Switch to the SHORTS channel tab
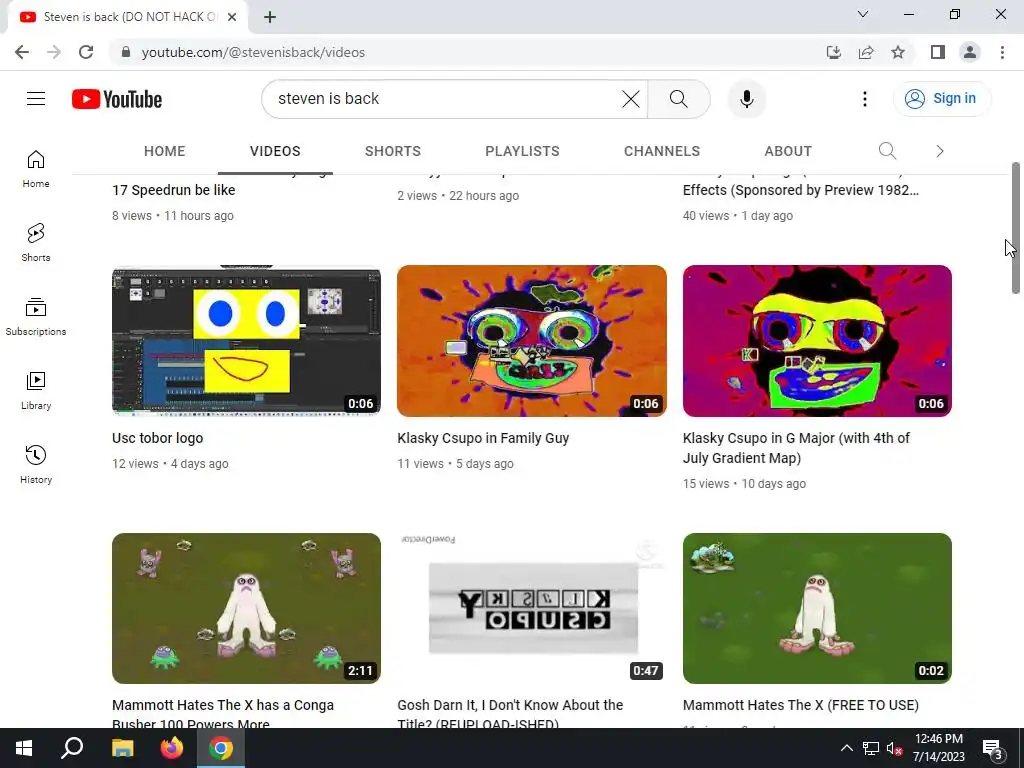 pos(392,151)
